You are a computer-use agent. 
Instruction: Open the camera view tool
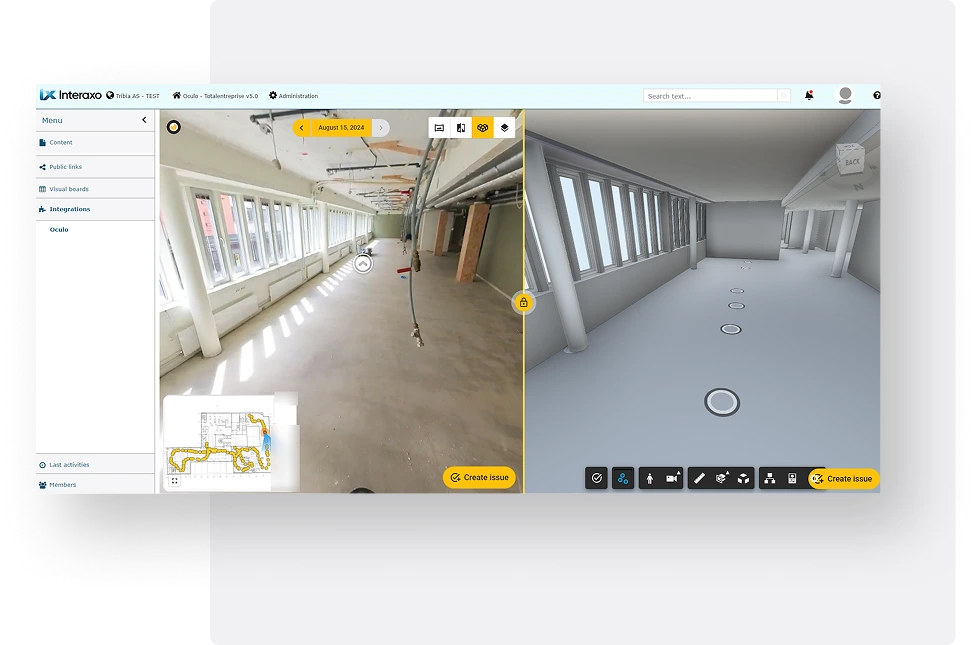pos(672,479)
